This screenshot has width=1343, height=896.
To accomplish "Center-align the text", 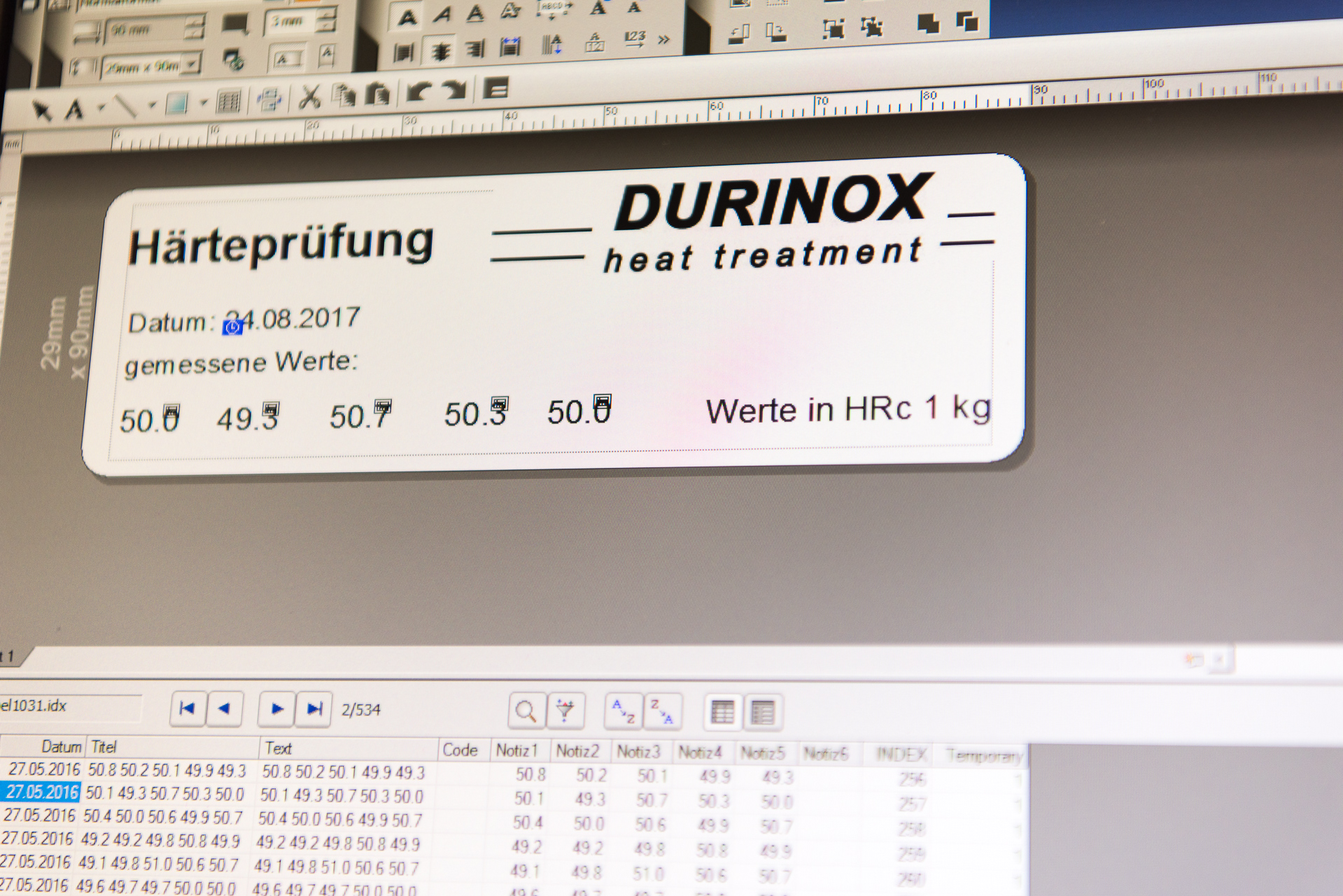I will [440, 51].
